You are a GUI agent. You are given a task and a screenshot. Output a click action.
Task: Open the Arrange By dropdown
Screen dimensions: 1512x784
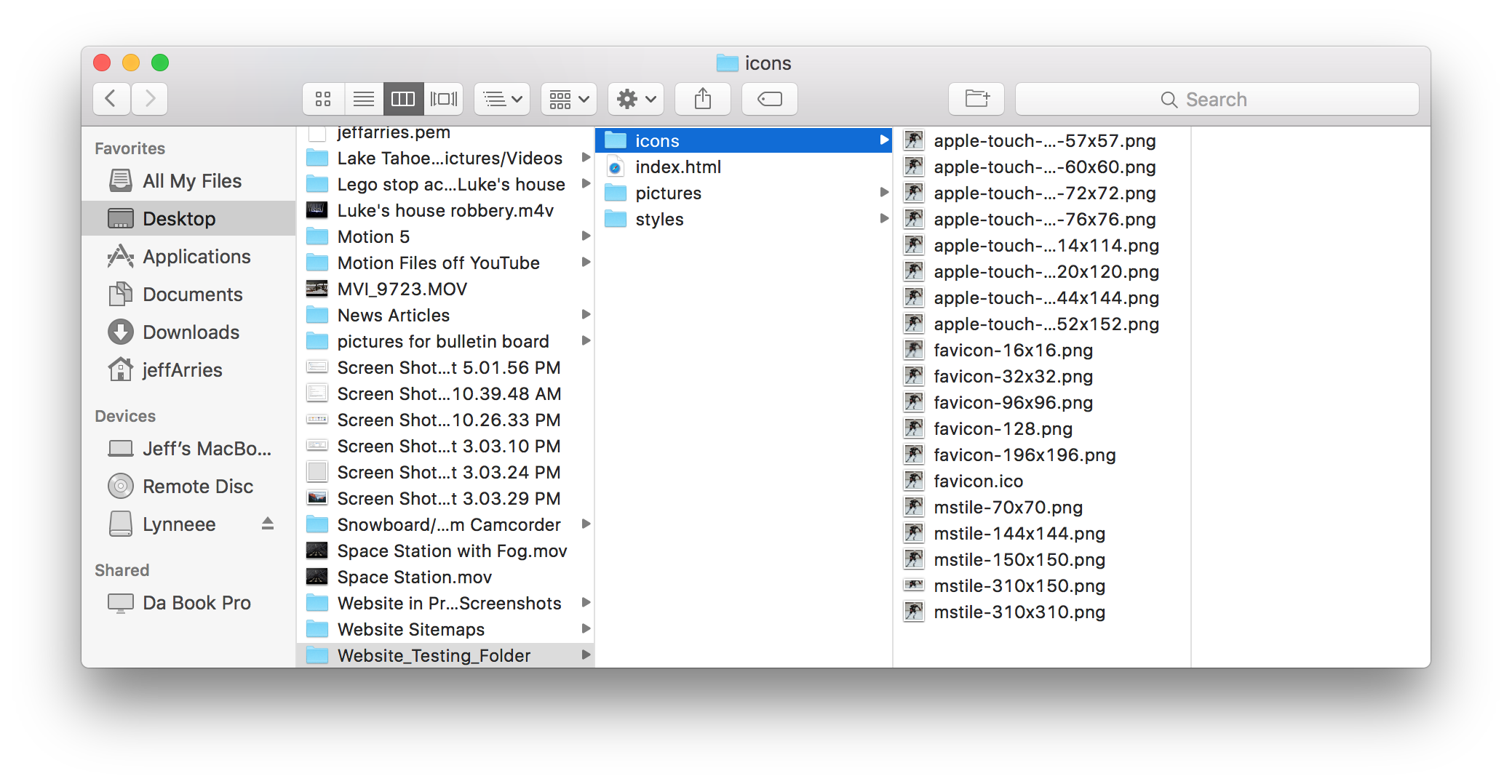[x=501, y=99]
